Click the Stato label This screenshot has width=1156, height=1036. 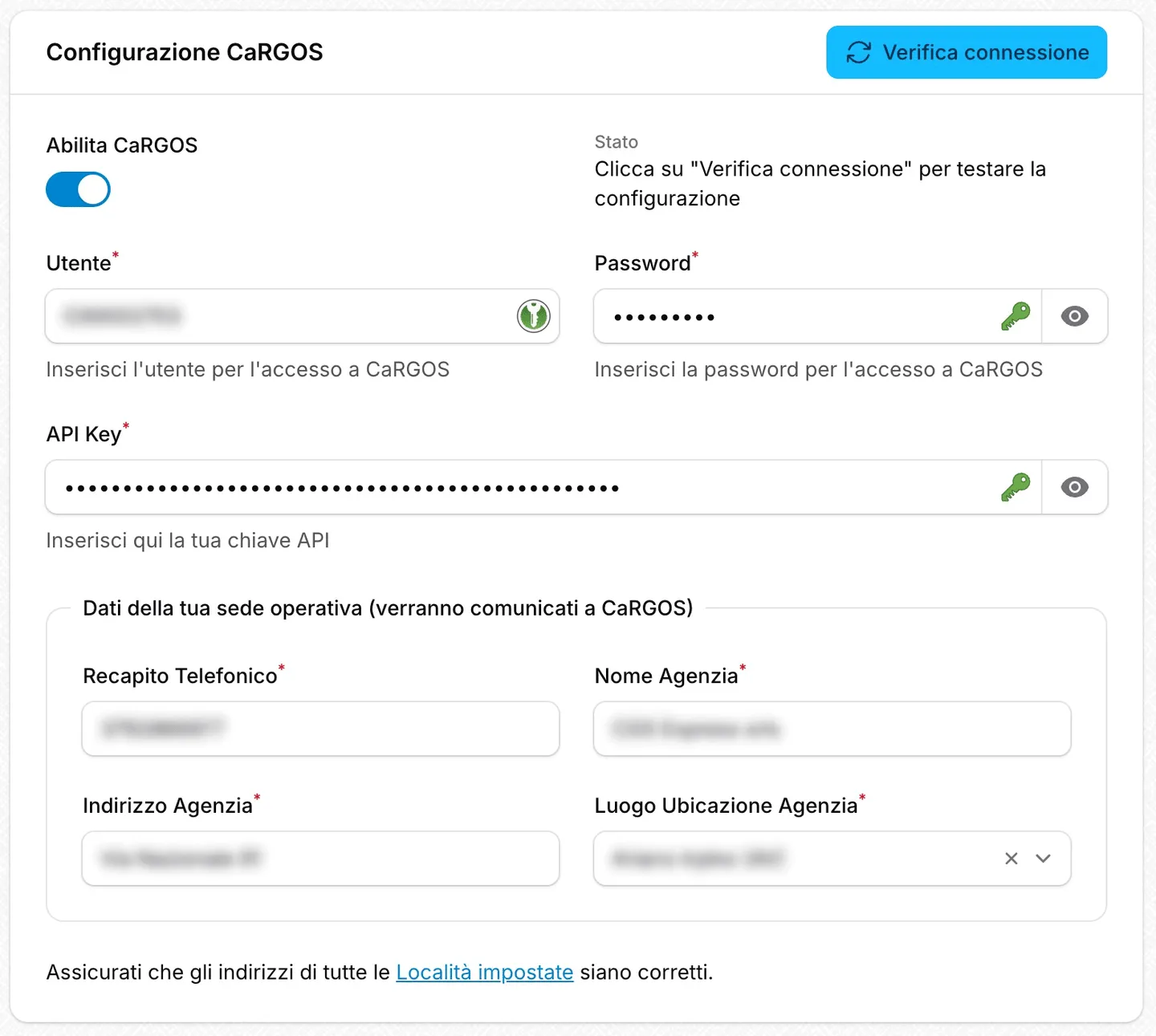pos(617,142)
